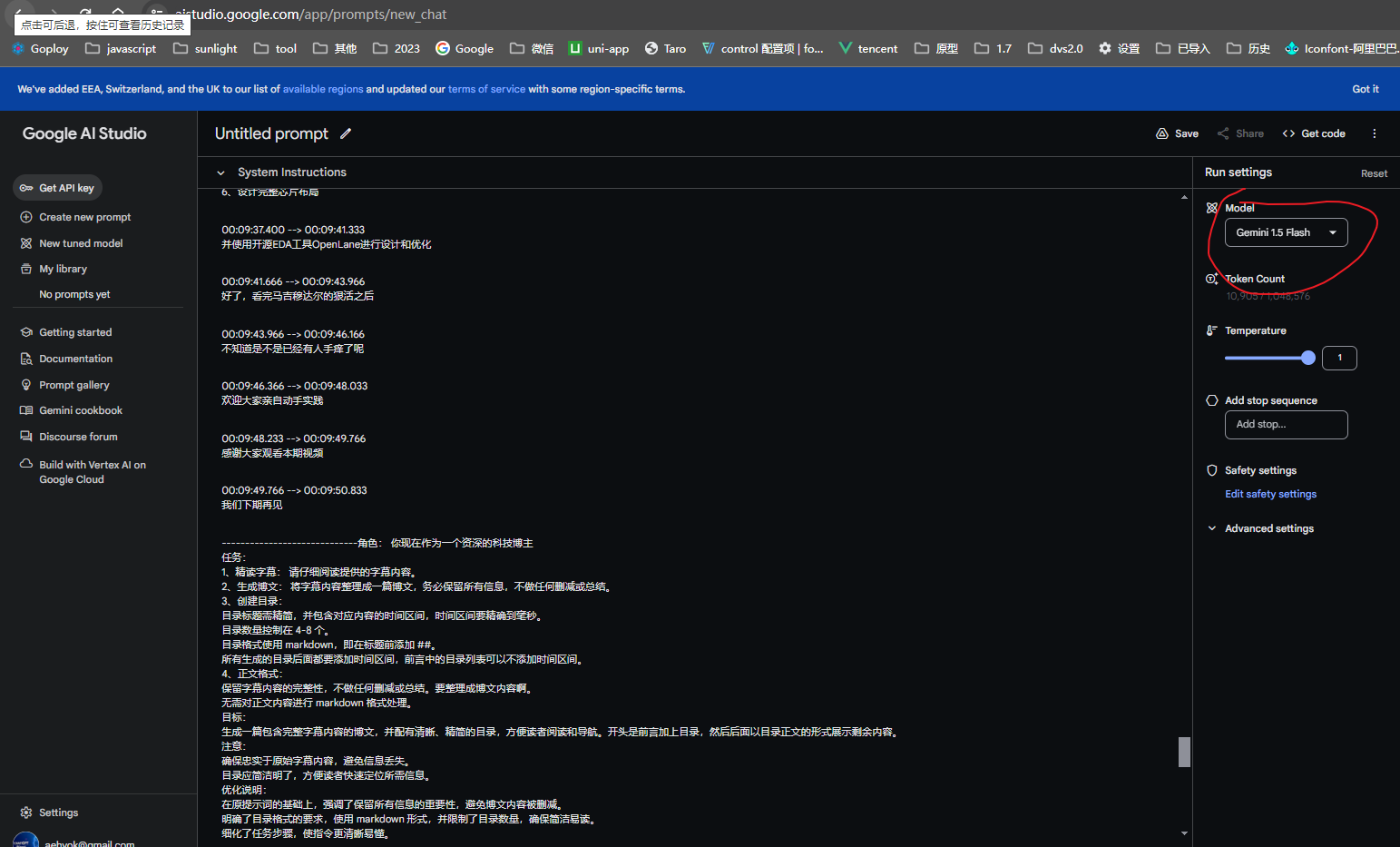Open the javascript bookmark folder
Viewport: 1400px width, 847px height.
coord(121,49)
